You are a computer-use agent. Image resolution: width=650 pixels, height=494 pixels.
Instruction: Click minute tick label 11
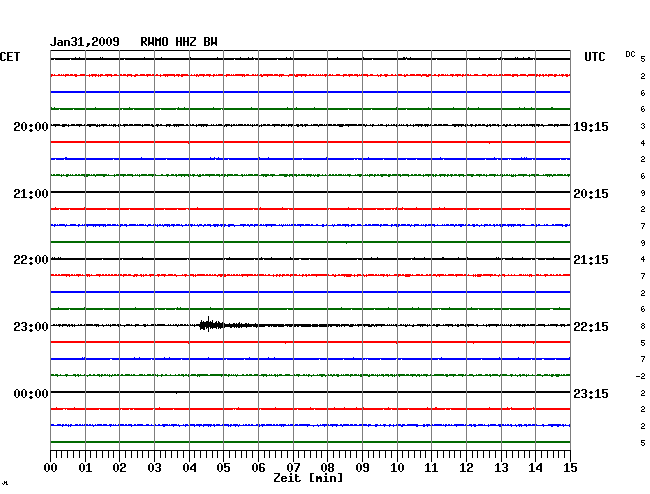431,468
